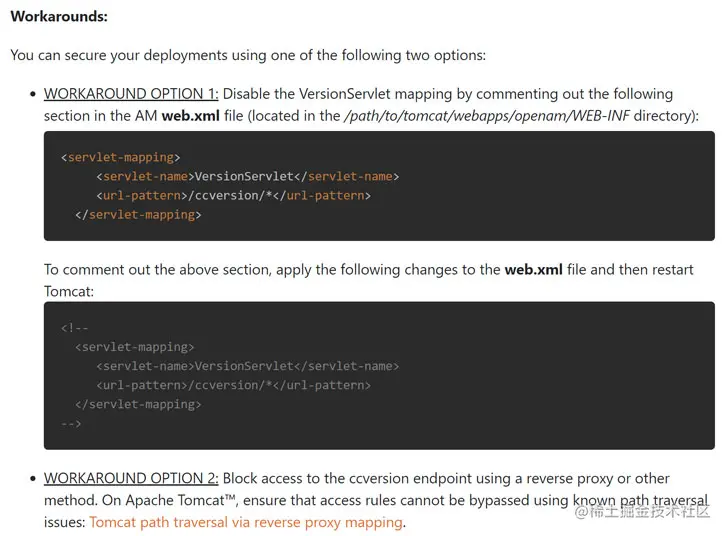Screen dimensions: 727x536
Task: Click the /ccversion/* url-pattern in first code block
Action: [x=234, y=195]
